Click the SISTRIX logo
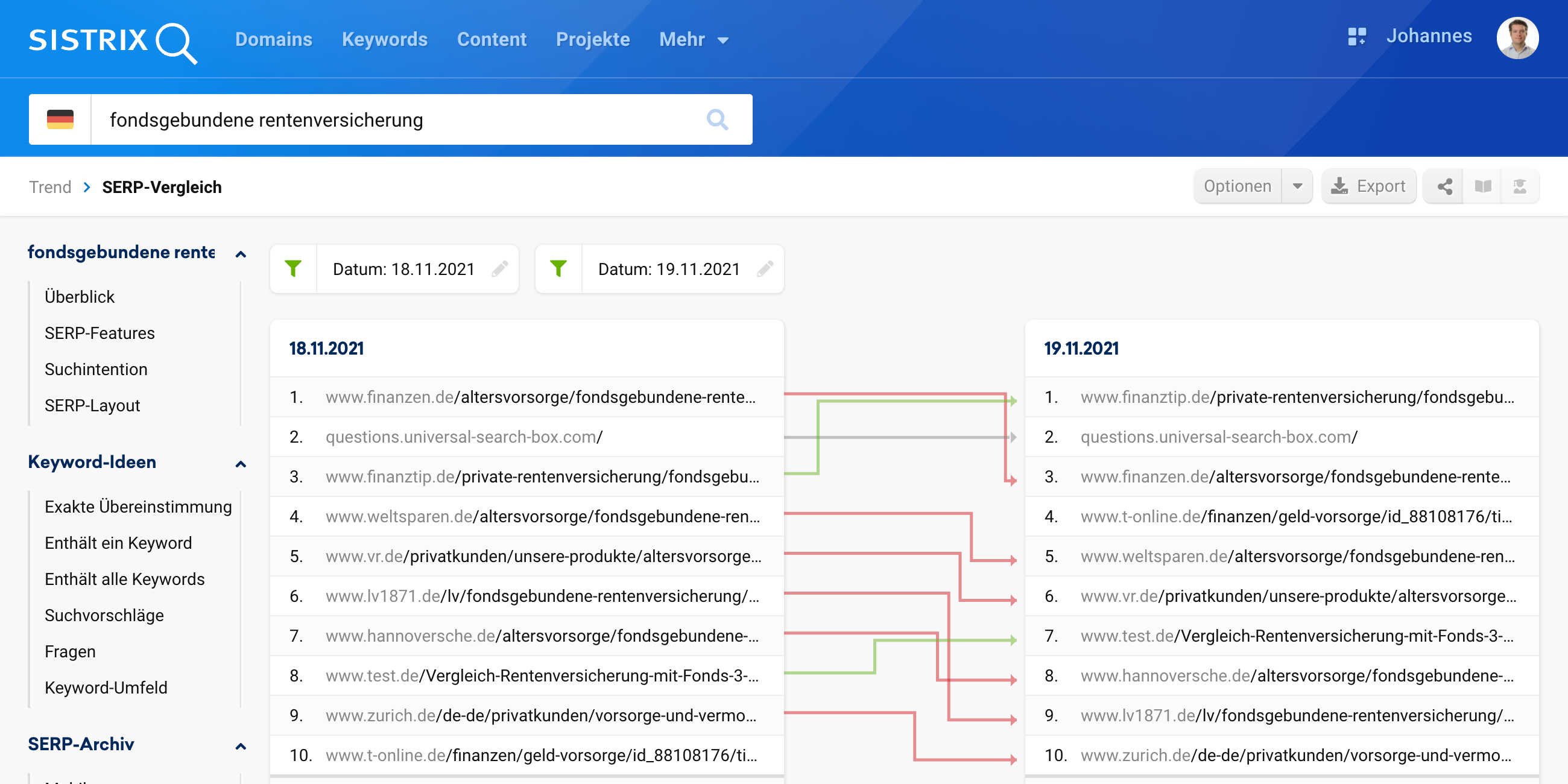Image resolution: width=1568 pixels, height=784 pixels. point(113,41)
